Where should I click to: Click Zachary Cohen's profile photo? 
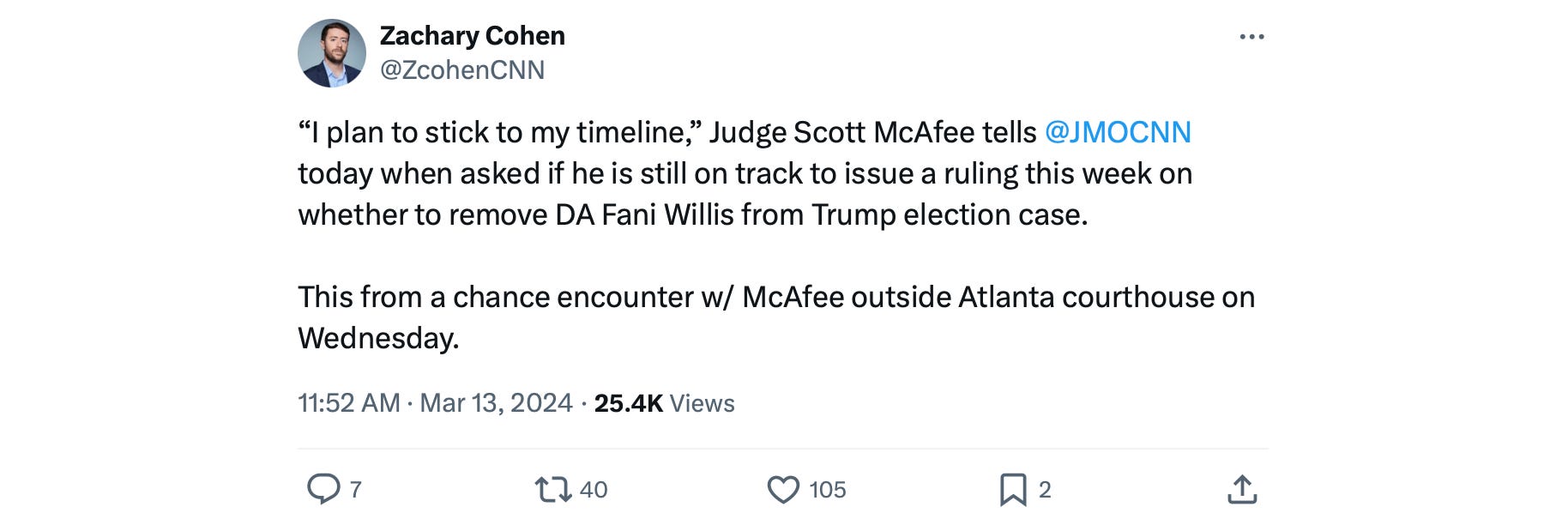332,53
